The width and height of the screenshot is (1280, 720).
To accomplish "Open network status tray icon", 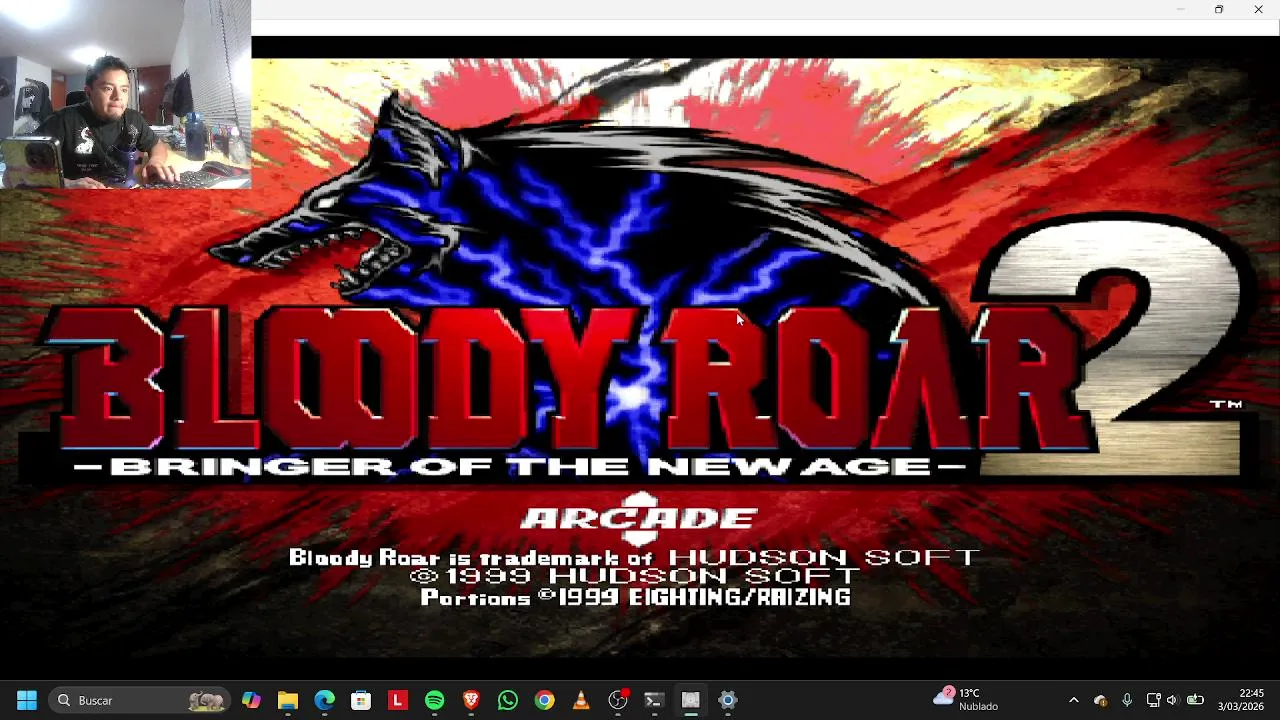I will click(x=1153, y=700).
